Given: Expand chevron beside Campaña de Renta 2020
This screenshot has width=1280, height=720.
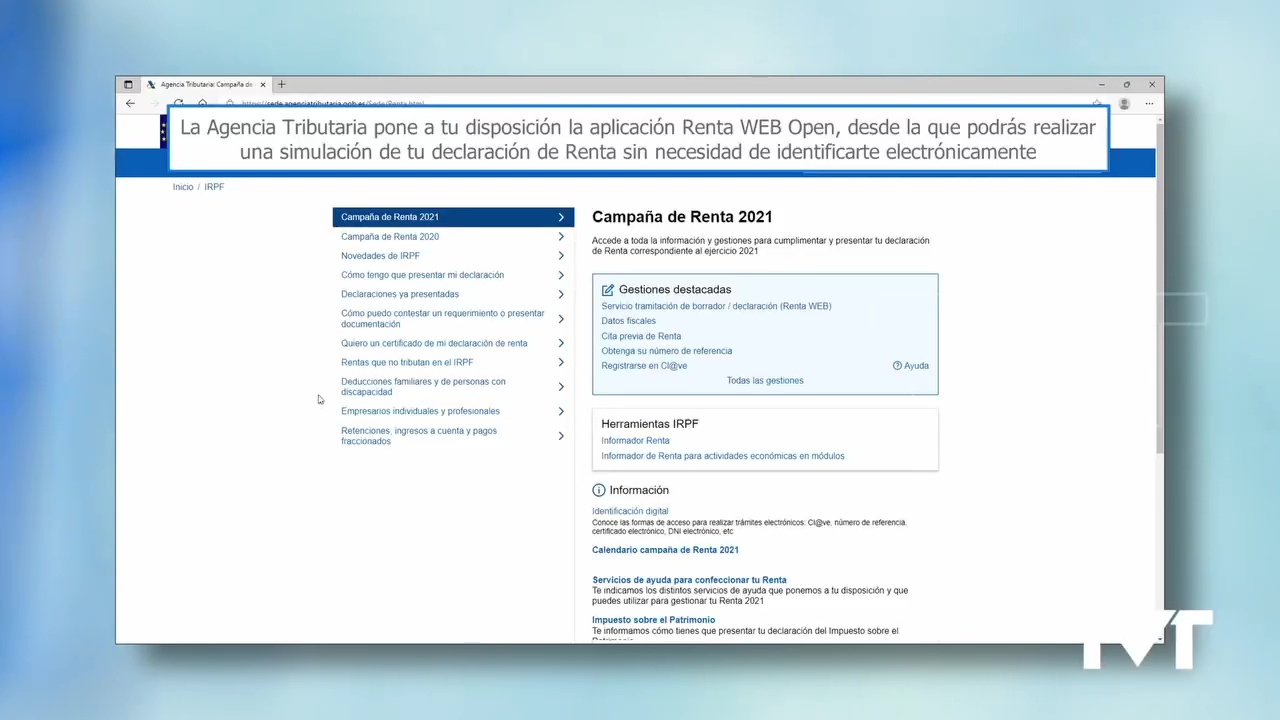Looking at the screenshot, I should (561, 237).
